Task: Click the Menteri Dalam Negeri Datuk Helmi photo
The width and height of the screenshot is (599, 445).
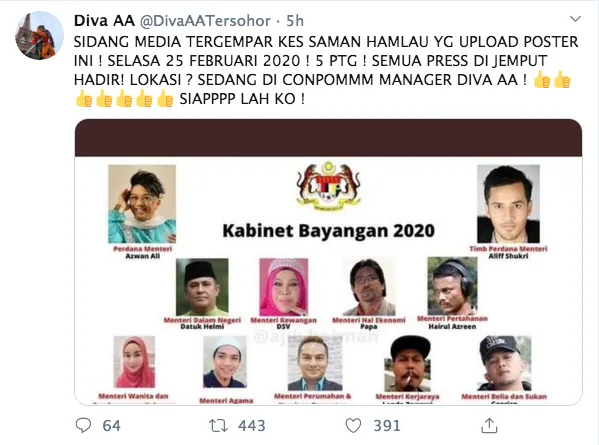Action: pos(202,287)
